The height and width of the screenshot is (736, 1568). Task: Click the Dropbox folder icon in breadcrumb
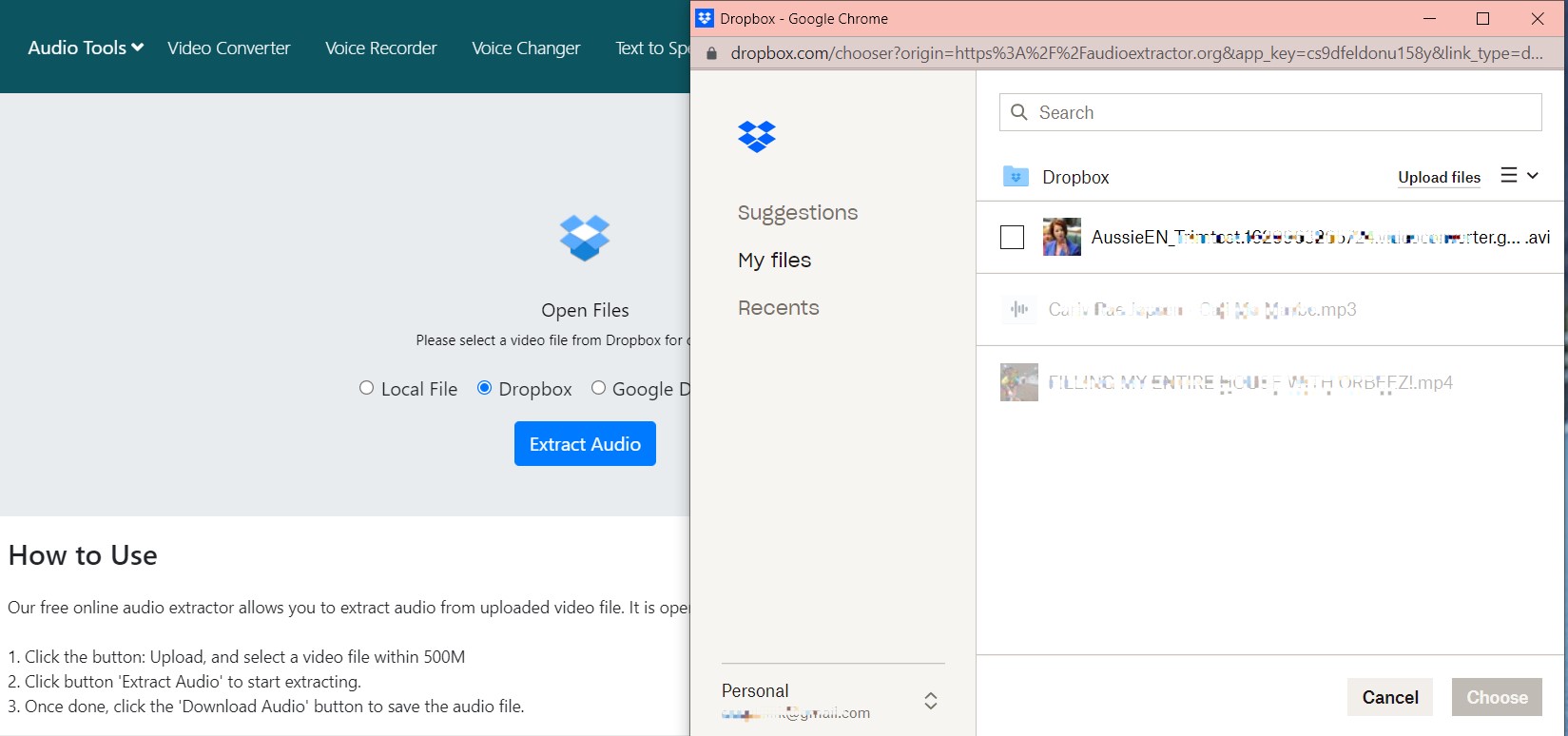click(x=1016, y=177)
